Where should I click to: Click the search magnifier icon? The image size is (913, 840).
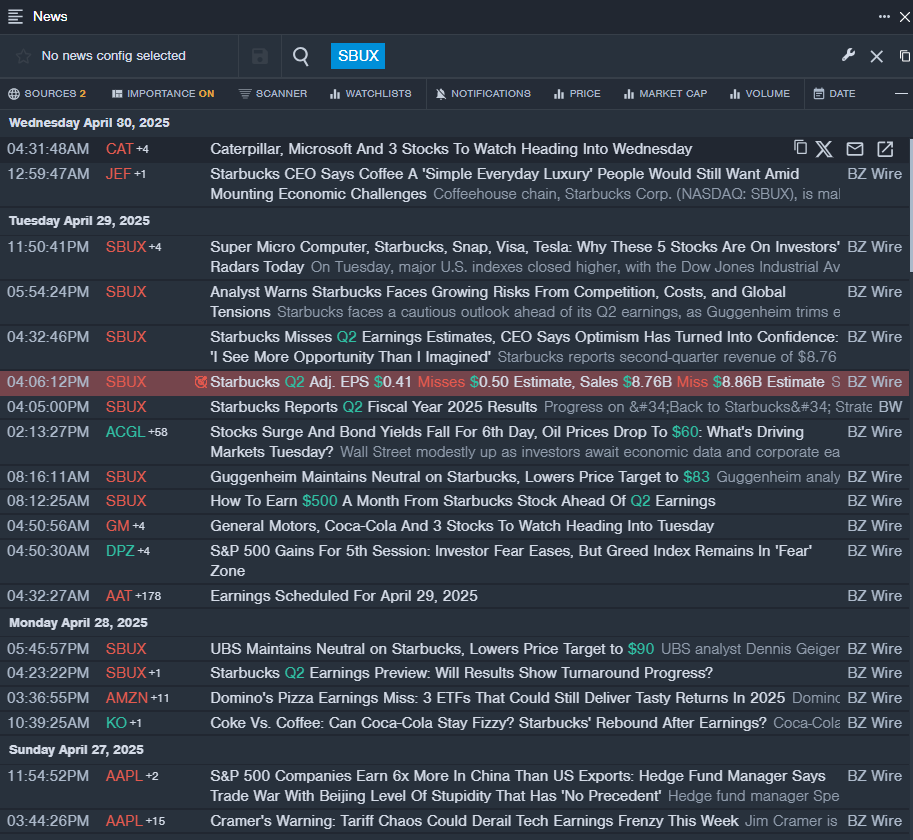pyautogui.click(x=300, y=56)
